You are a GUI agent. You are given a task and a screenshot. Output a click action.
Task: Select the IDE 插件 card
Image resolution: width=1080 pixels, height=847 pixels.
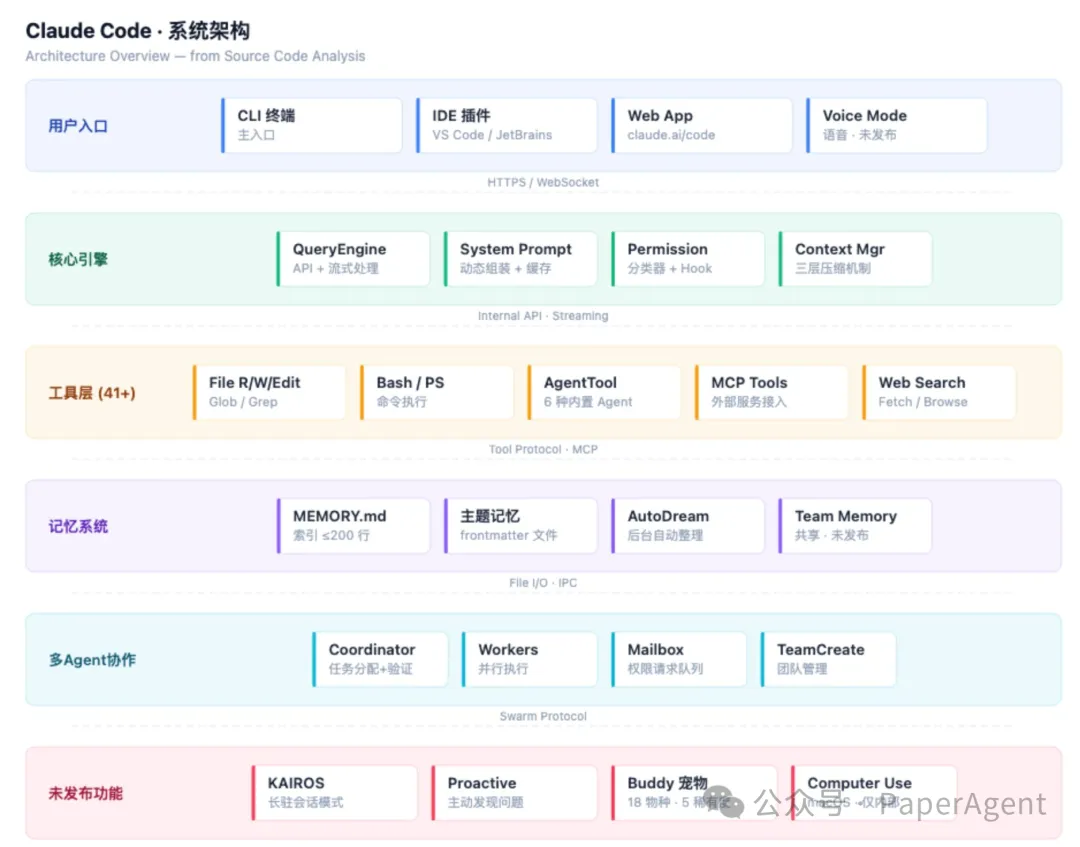[507, 125]
